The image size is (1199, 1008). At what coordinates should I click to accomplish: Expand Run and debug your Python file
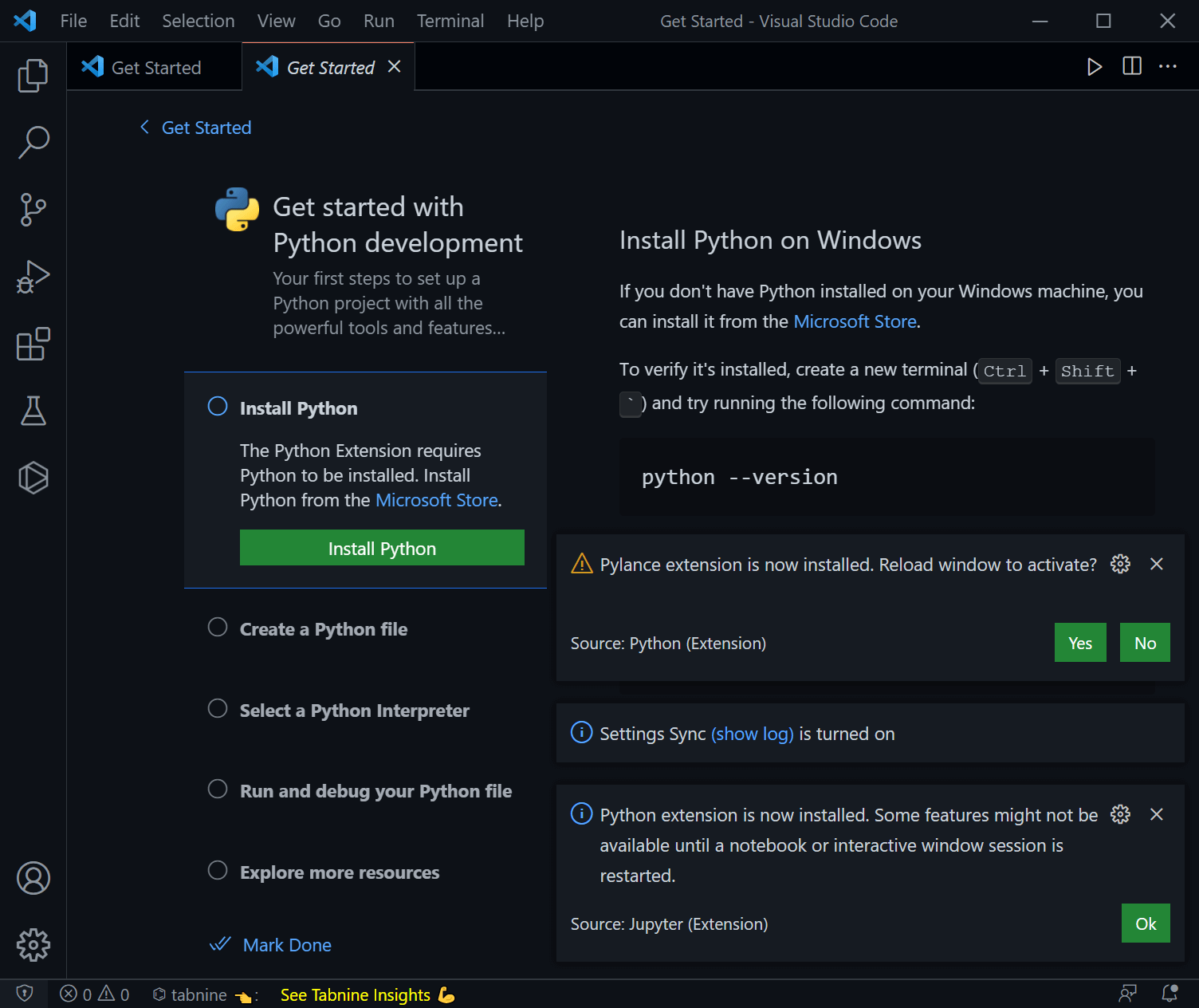(x=376, y=791)
